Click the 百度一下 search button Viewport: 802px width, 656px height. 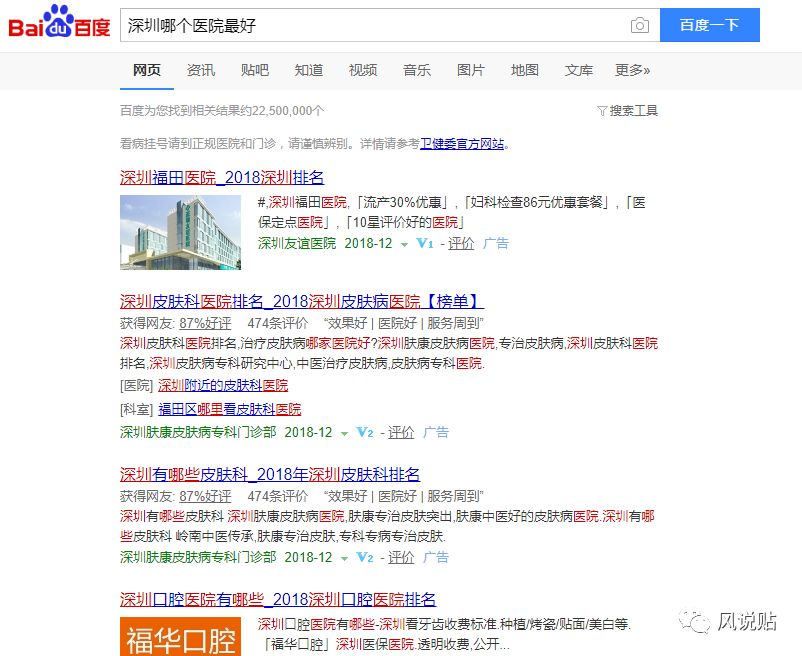click(709, 25)
